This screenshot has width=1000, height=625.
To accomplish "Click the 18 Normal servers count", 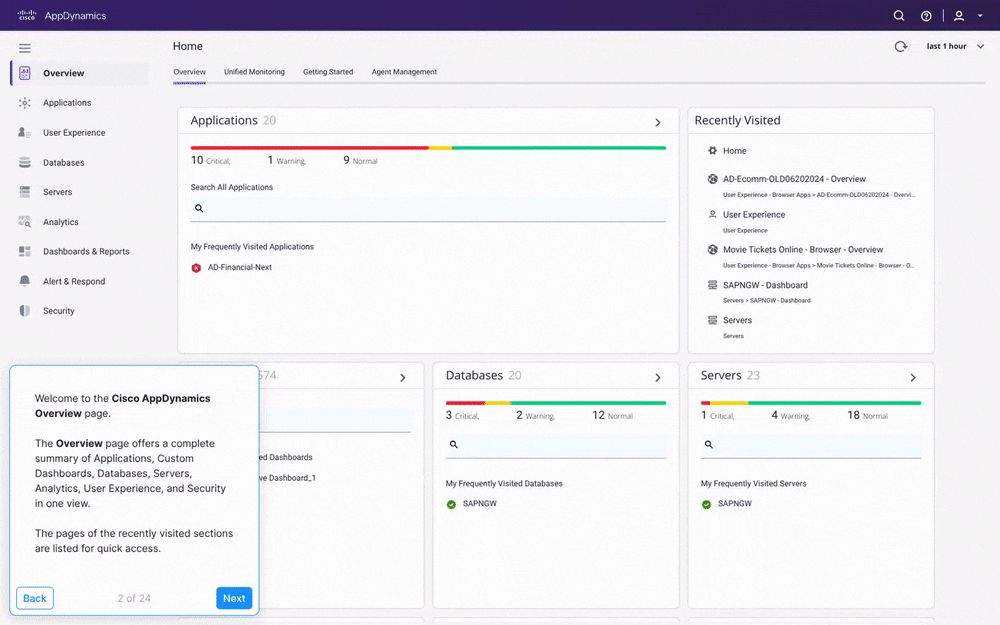I will [867, 415].
